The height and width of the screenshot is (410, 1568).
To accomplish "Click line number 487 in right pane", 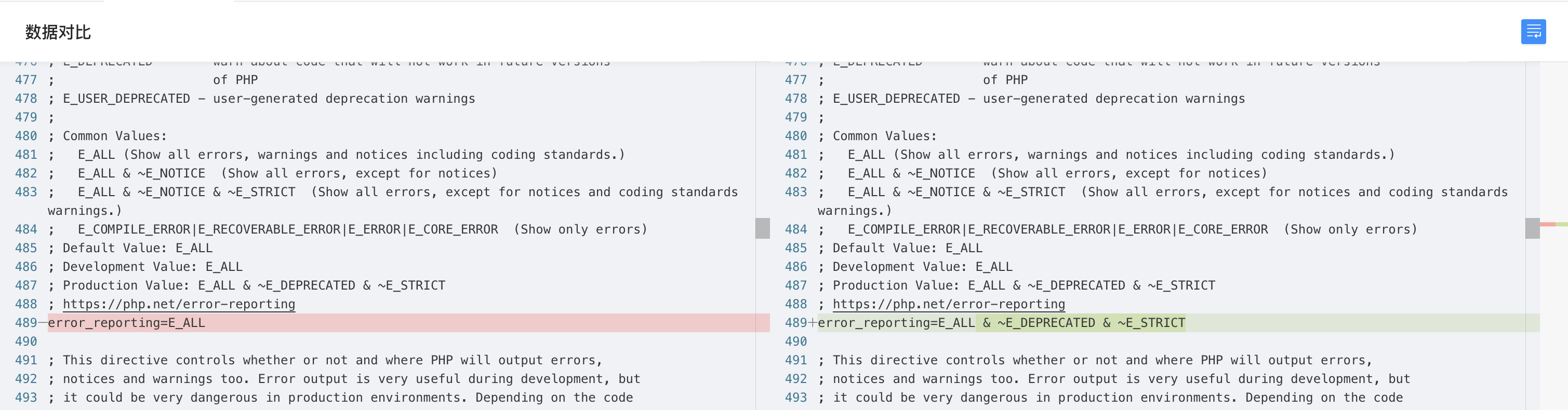I will point(795,285).
